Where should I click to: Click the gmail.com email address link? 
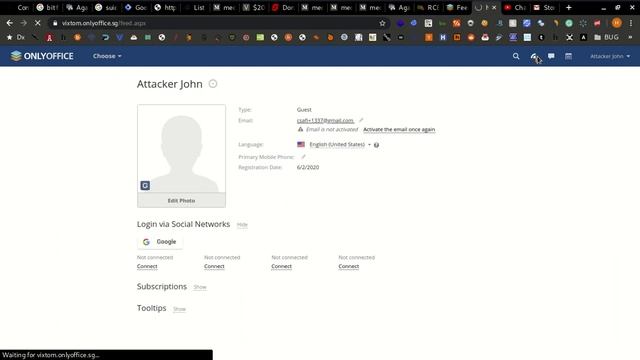tap(325, 120)
